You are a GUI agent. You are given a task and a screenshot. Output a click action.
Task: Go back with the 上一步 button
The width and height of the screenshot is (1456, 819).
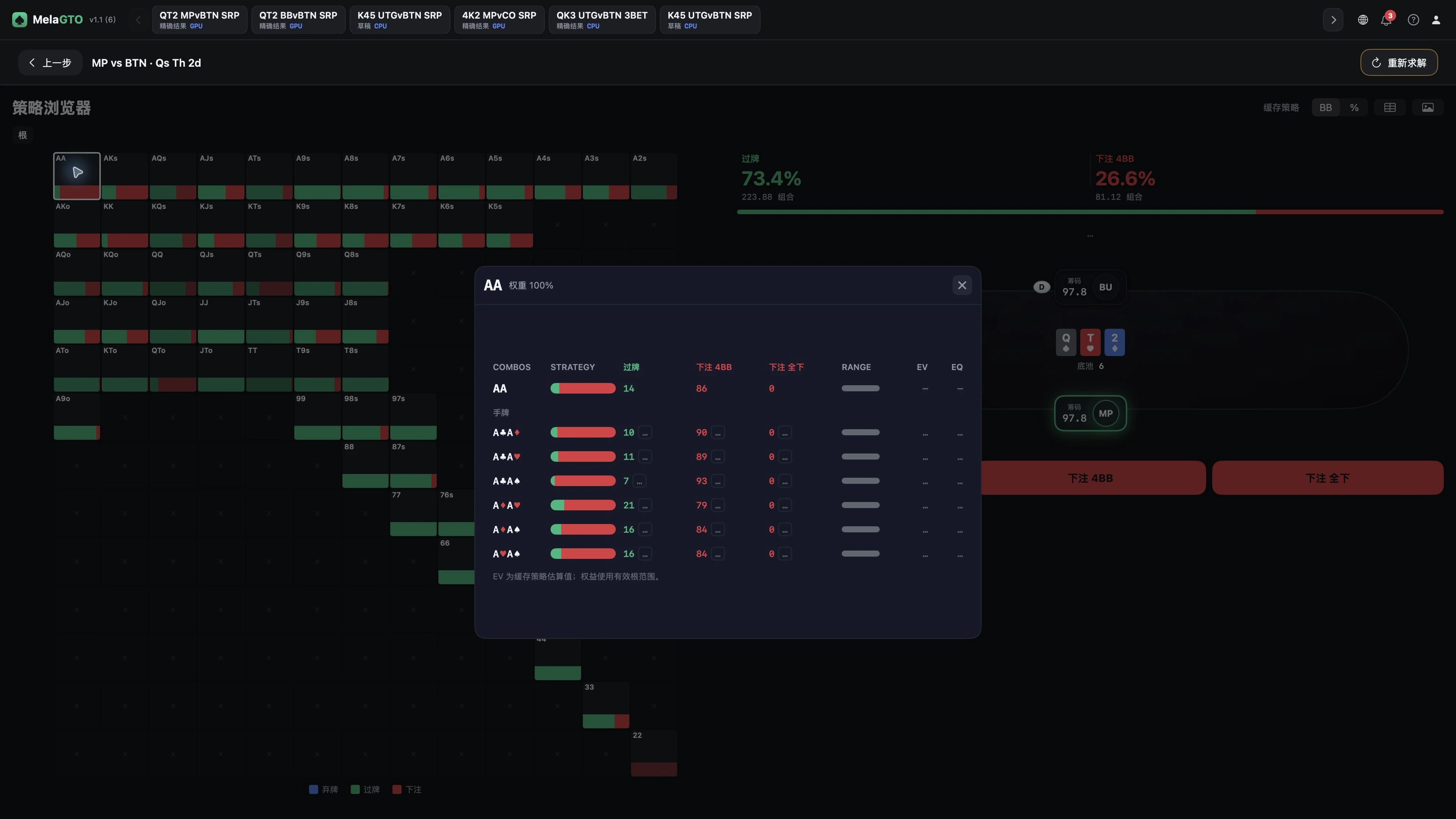[50, 63]
